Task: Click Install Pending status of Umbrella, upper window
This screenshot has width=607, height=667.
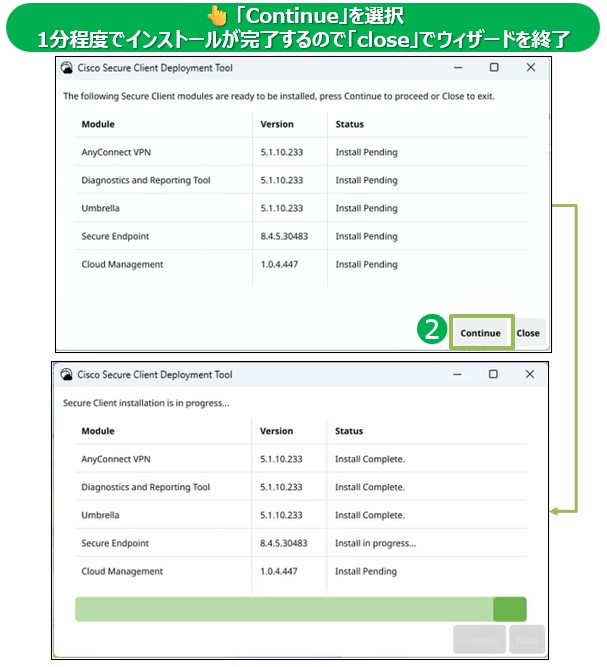Action: (367, 208)
